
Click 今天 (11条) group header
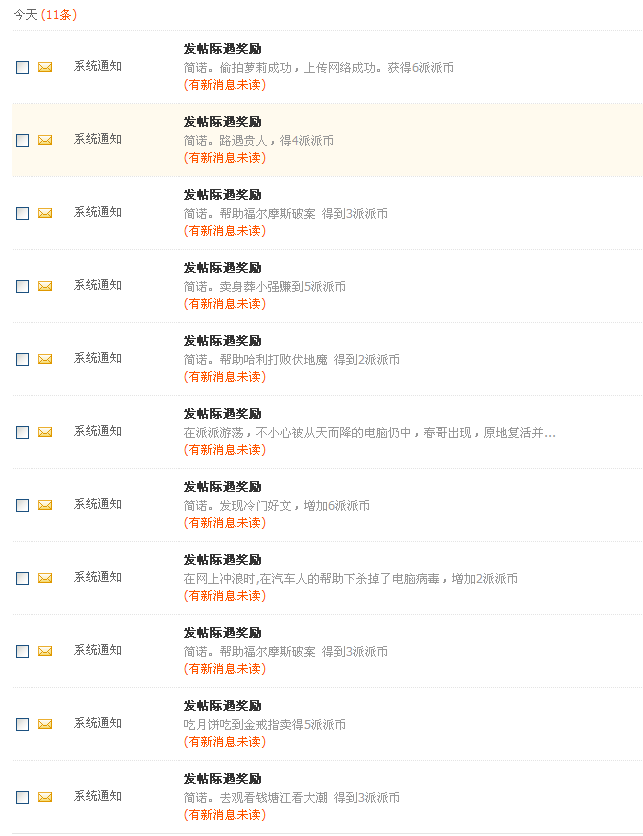coord(45,15)
